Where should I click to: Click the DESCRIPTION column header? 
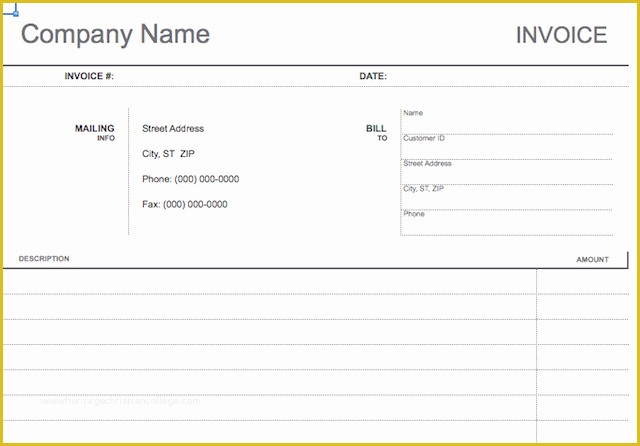pos(44,259)
